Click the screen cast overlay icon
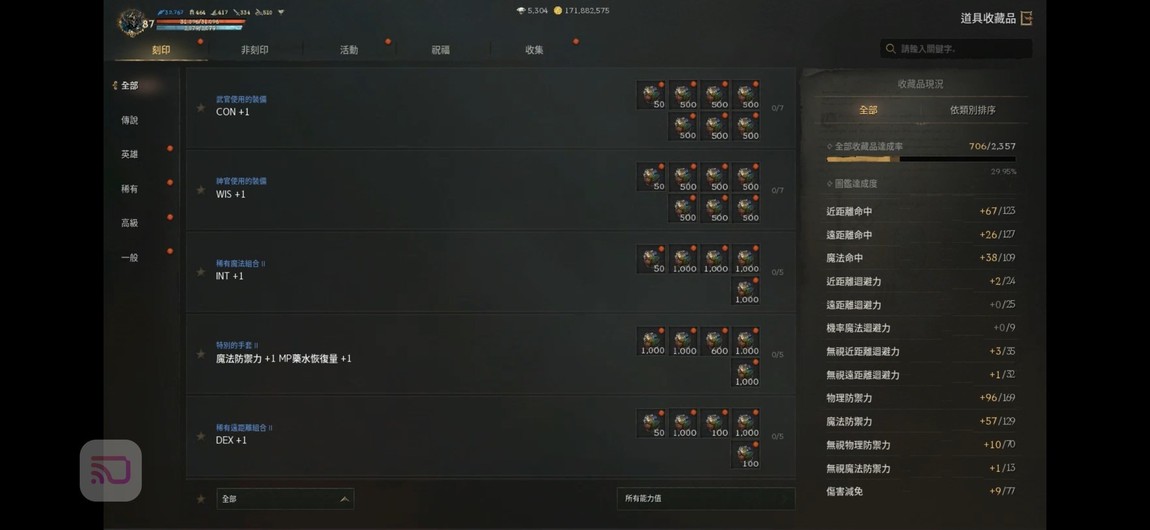The width and height of the screenshot is (1150, 530). point(111,471)
